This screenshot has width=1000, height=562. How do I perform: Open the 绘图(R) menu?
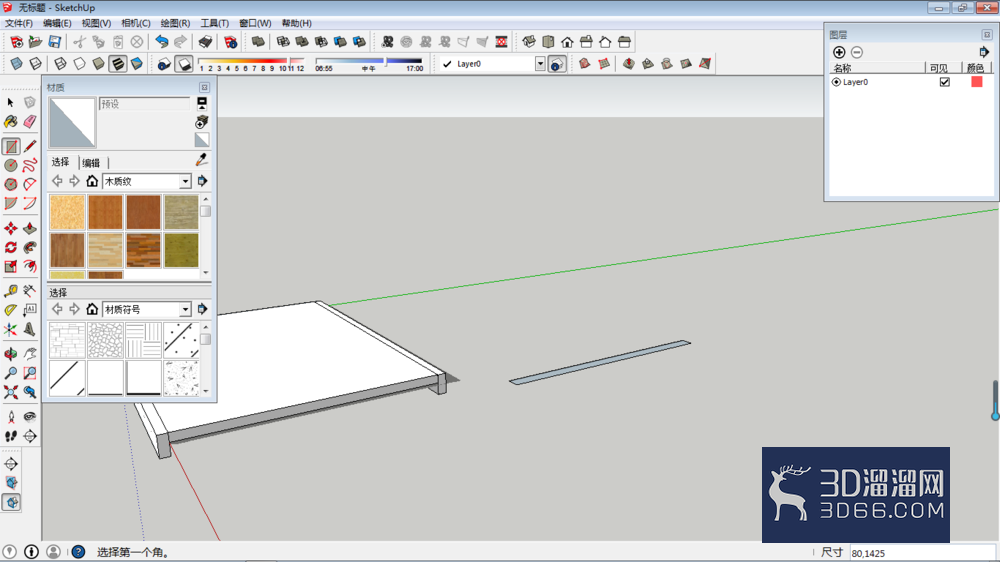(x=175, y=23)
